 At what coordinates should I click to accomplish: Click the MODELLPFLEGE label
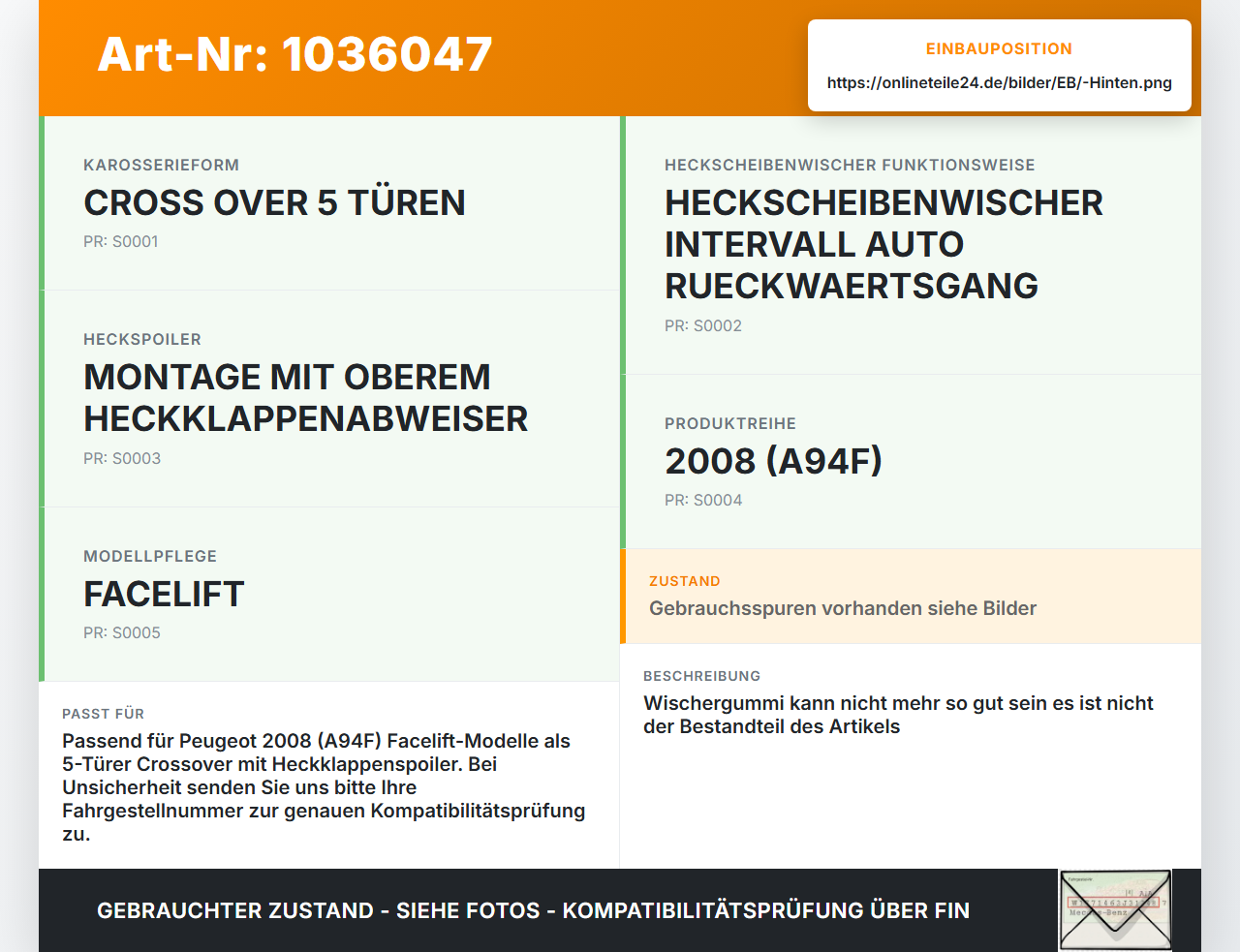click(x=150, y=556)
